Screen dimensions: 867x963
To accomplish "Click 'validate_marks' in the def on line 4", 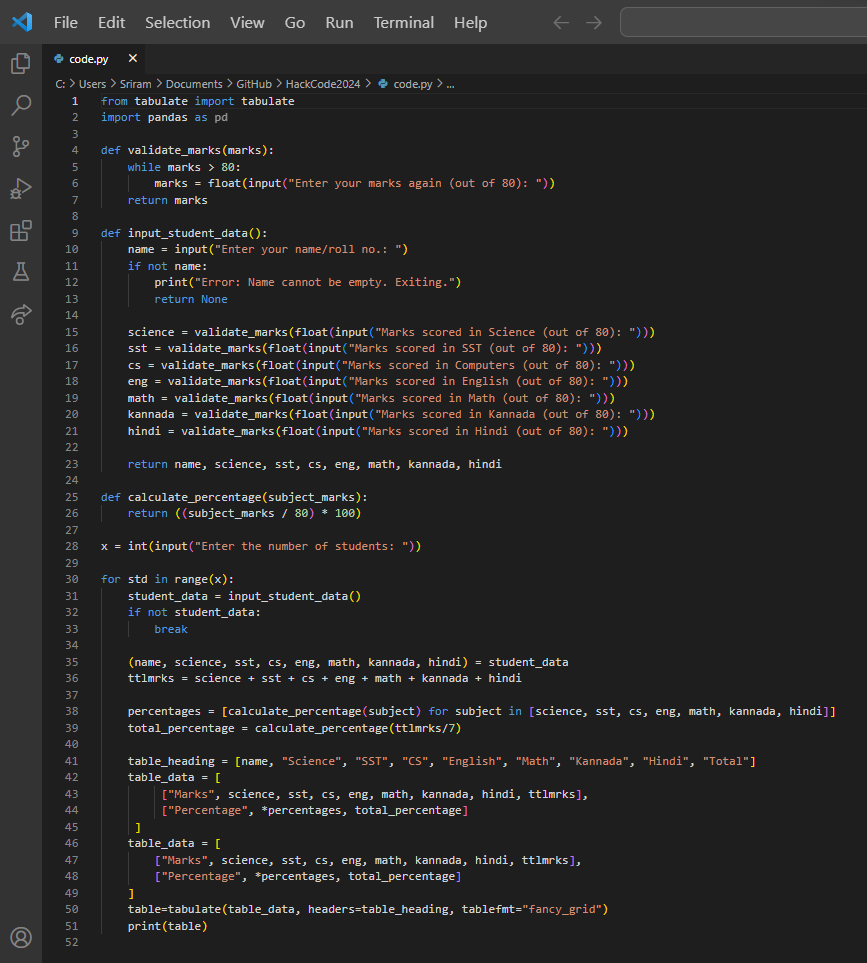I will tap(174, 150).
